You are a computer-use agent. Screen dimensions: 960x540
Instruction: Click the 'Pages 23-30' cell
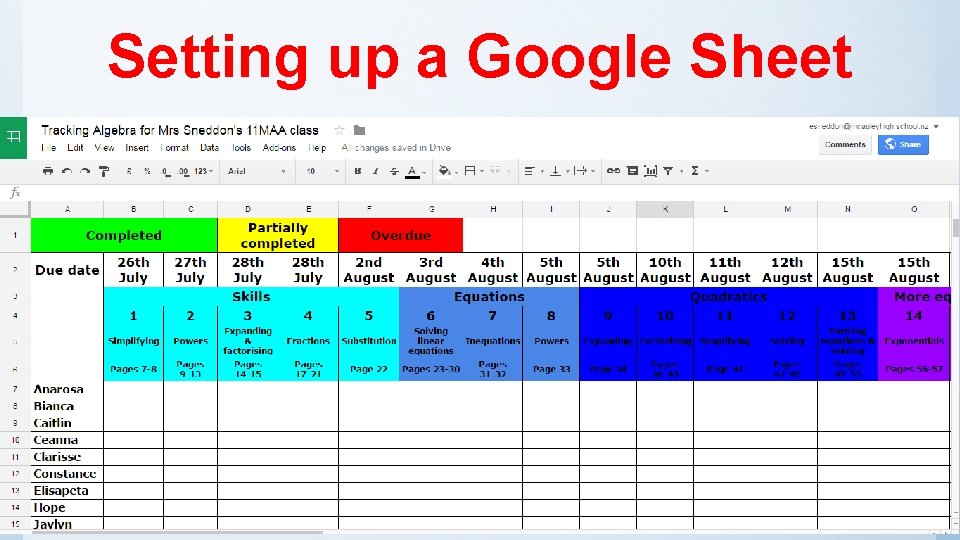pos(431,369)
